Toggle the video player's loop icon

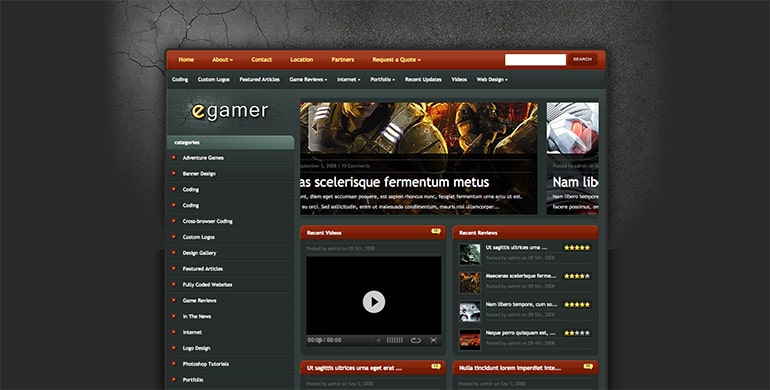point(415,340)
